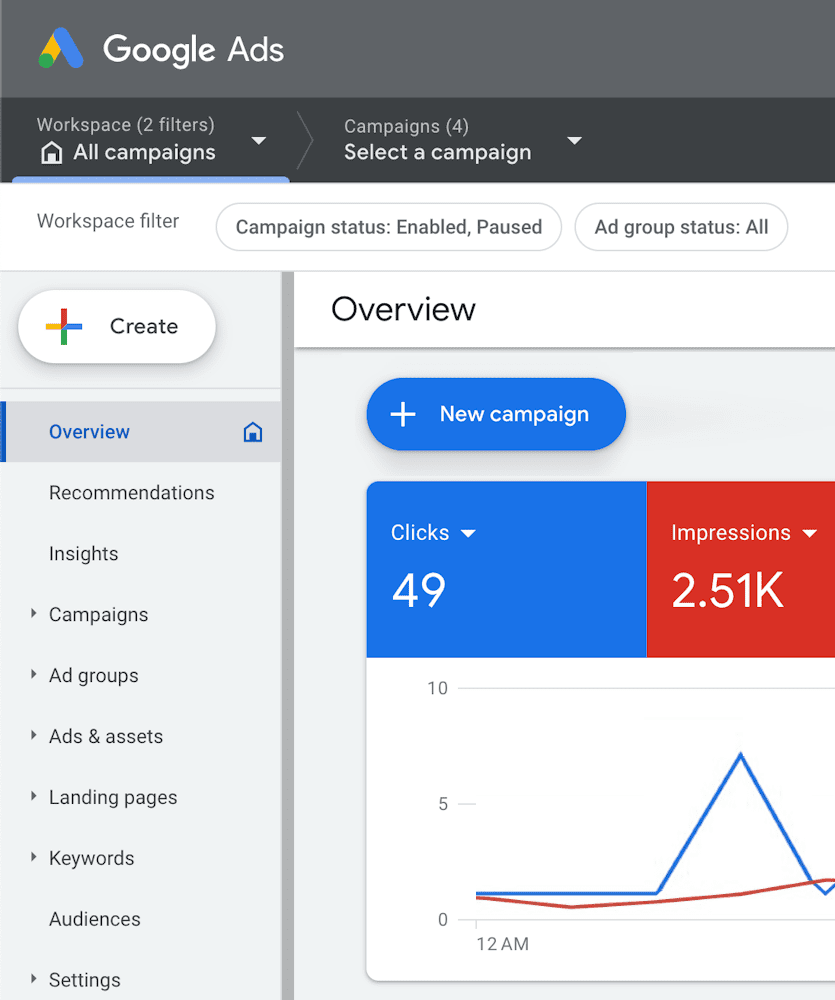Click the 2.51K impressions value
The width and height of the screenshot is (835, 1000).
(x=727, y=591)
